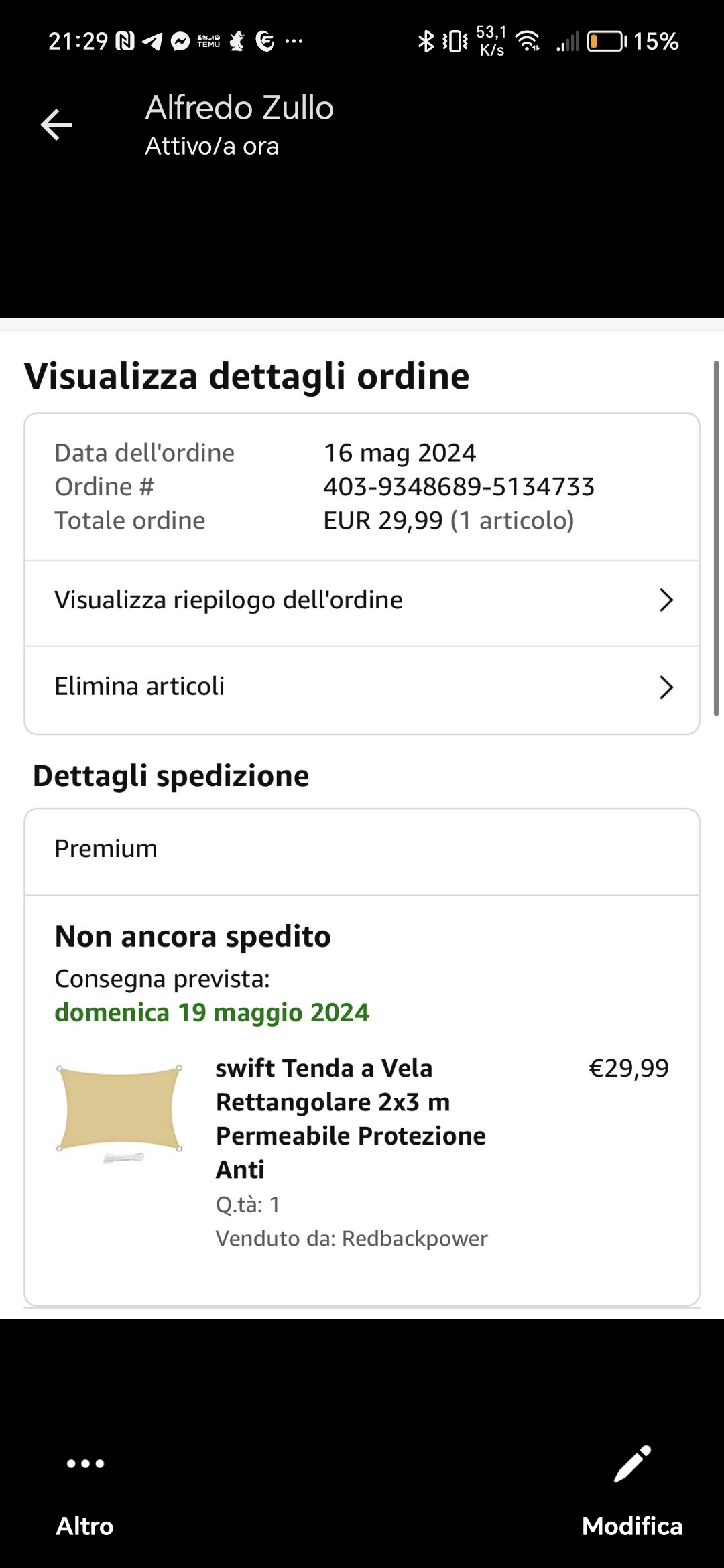Tap the battery indicator icon
The image size is (724, 1568).
(607, 42)
